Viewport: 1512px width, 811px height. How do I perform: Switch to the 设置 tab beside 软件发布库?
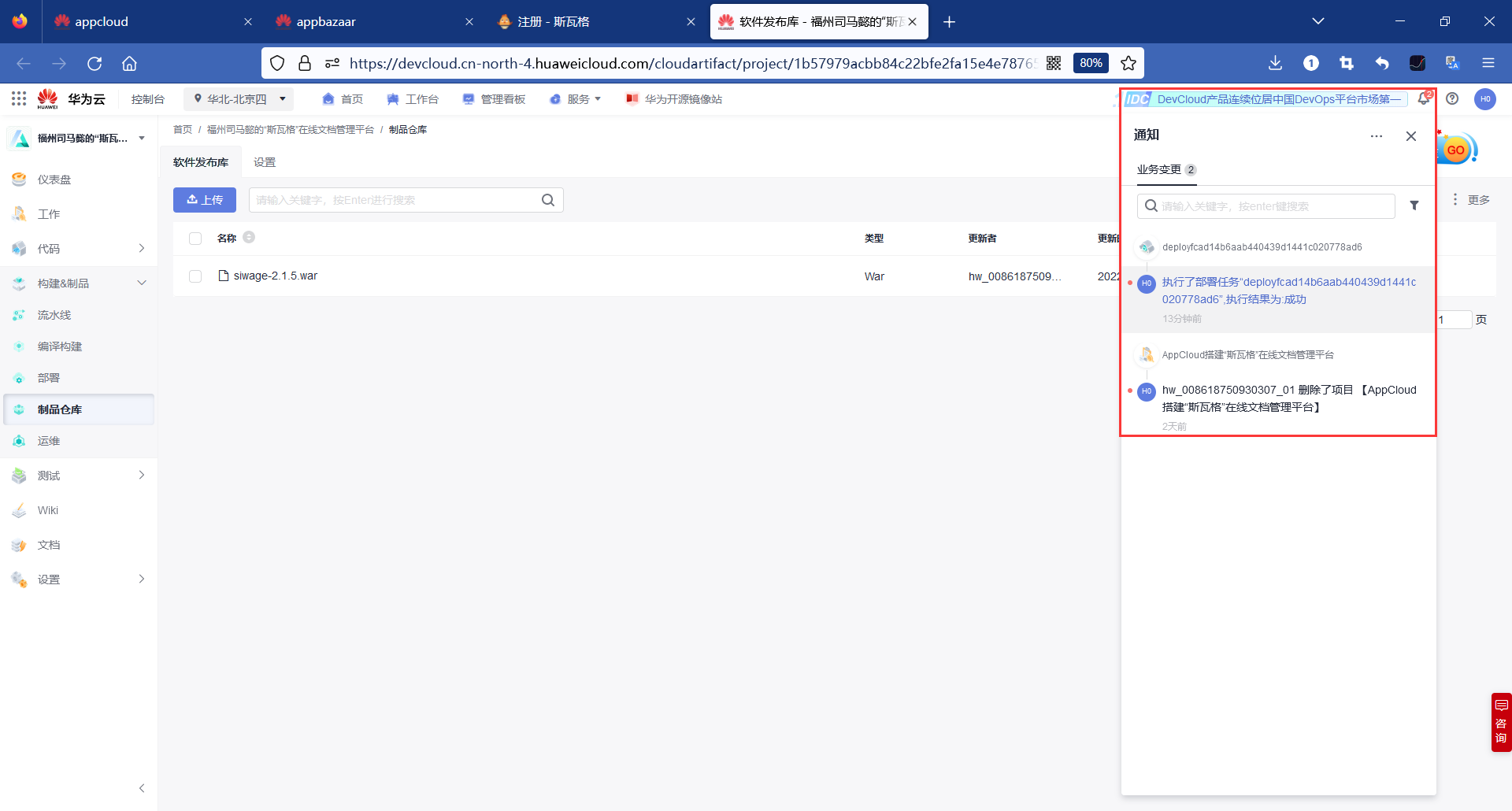[x=265, y=162]
